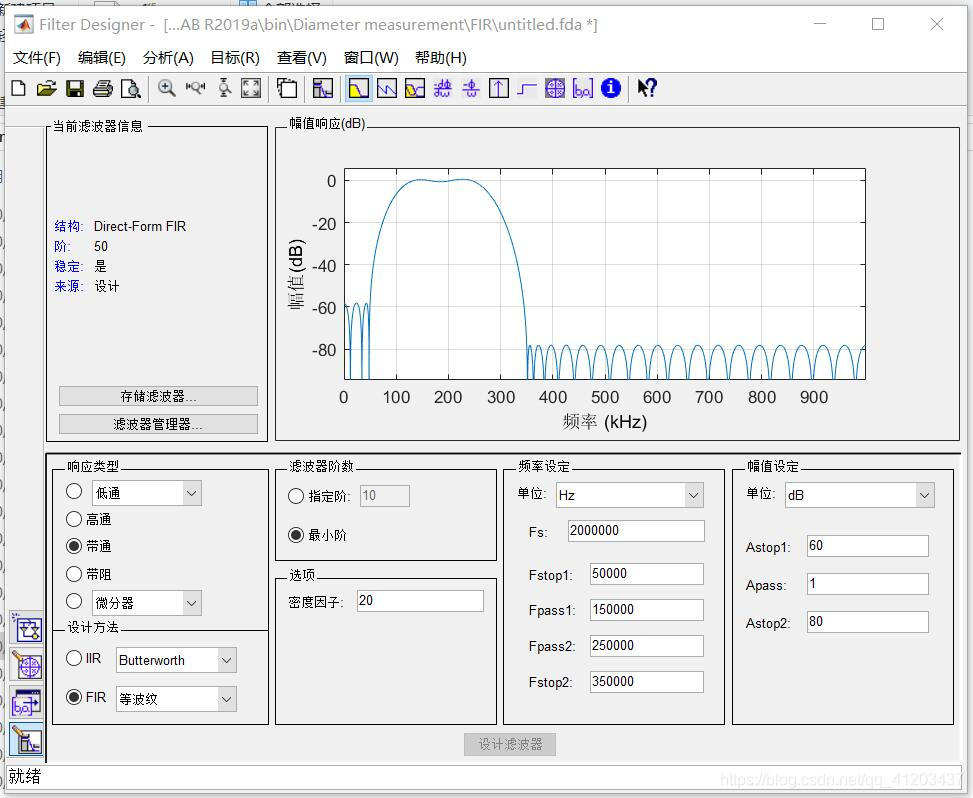
Task: Activate the What's This help cursor
Action: pyautogui.click(x=646, y=88)
